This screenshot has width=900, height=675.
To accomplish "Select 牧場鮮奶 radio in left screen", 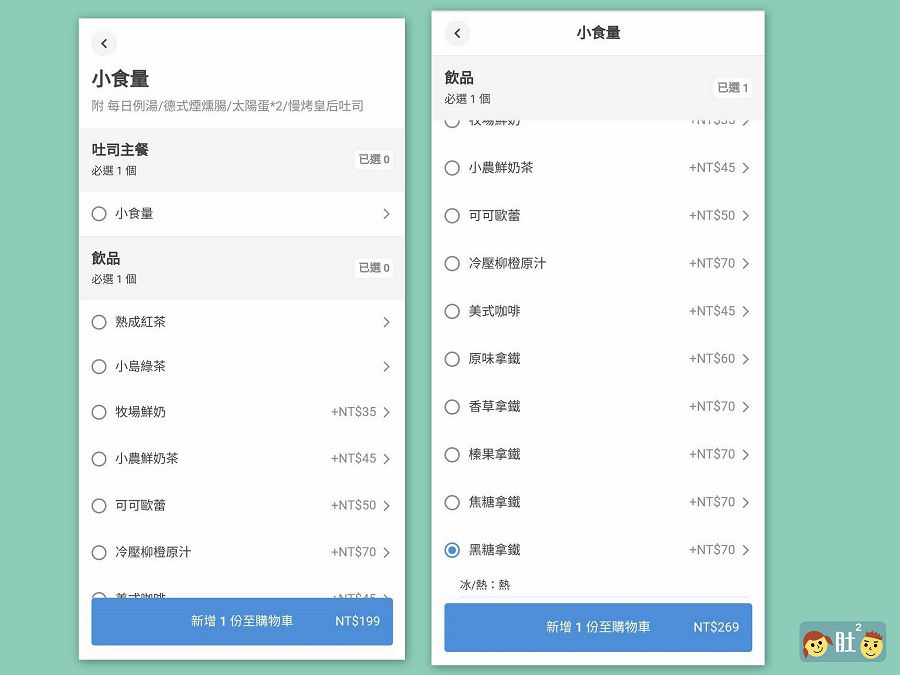I will pyautogui.click(x=99, y=412).
